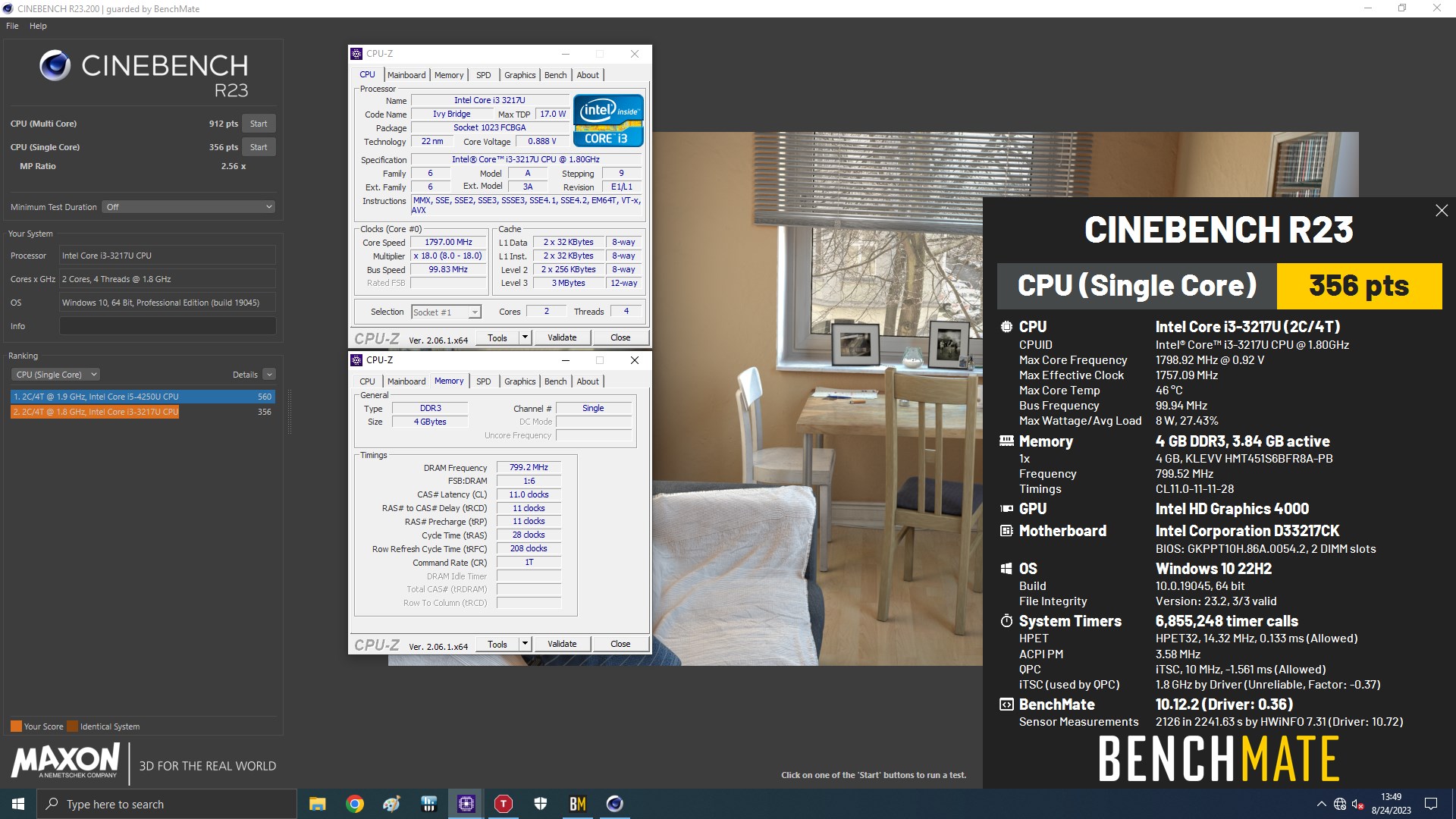Start the CPU Single Core test

pyautogui.click(x=259, y=147)
